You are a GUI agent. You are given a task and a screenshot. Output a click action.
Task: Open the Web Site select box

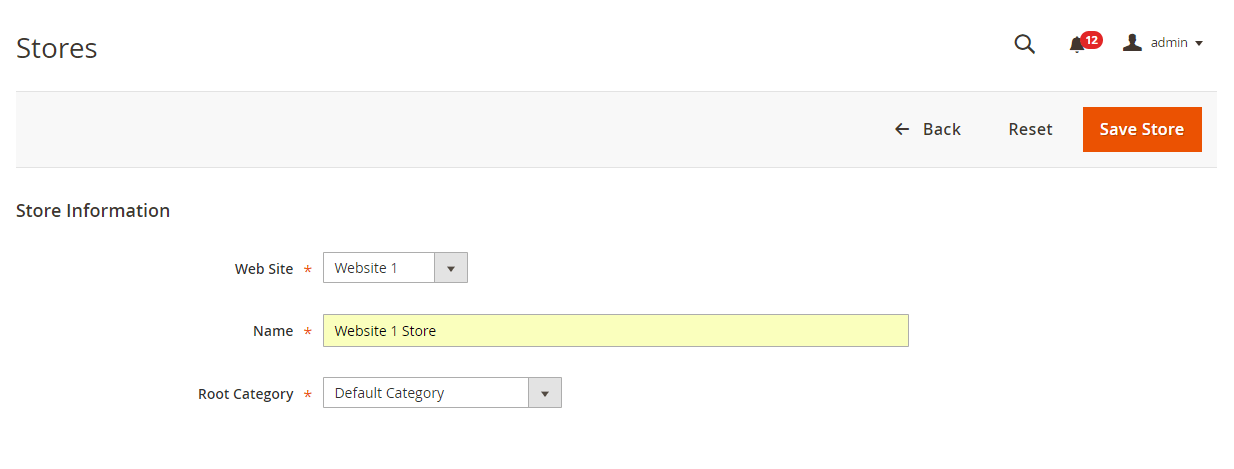379,268
